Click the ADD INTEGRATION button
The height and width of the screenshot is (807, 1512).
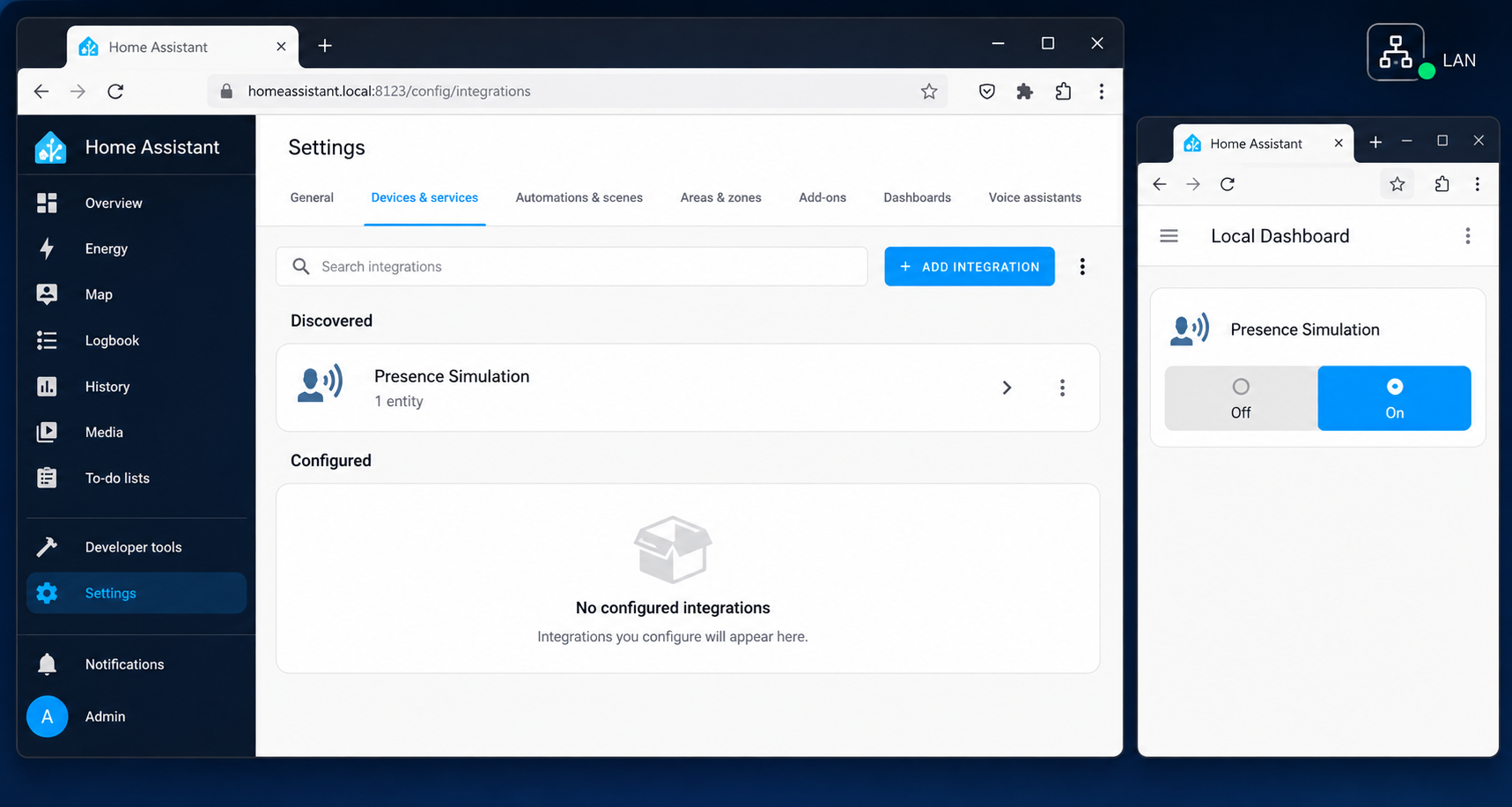point(970,266)
